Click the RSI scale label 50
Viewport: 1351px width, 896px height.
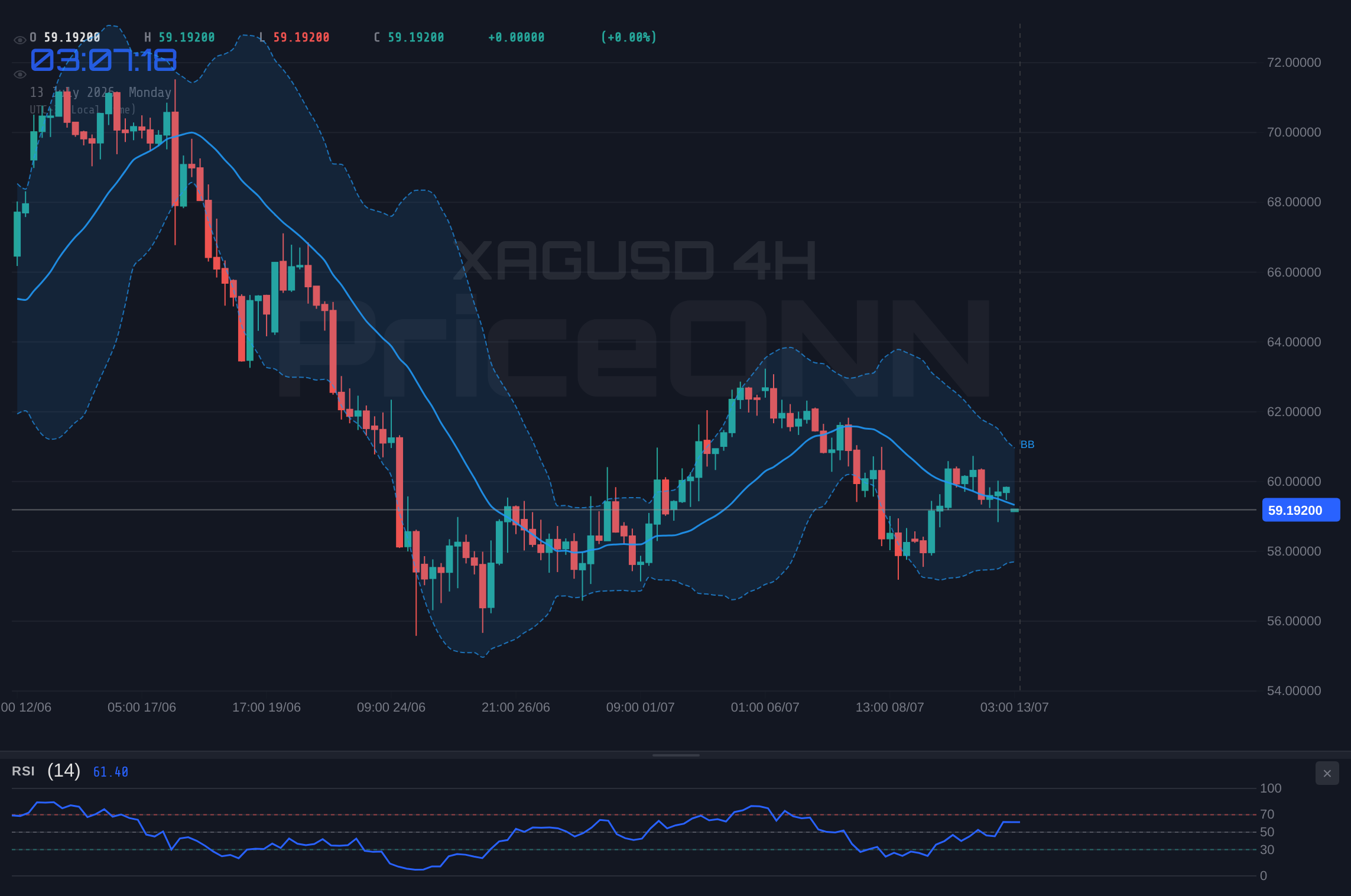coord(1267,832)
